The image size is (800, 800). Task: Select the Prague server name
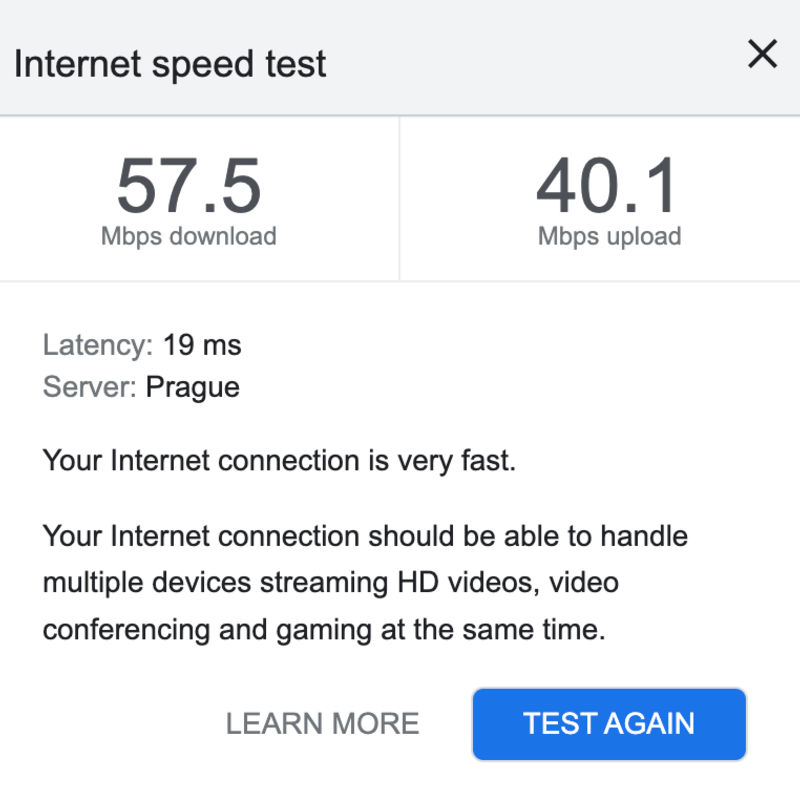pos(193,387)
